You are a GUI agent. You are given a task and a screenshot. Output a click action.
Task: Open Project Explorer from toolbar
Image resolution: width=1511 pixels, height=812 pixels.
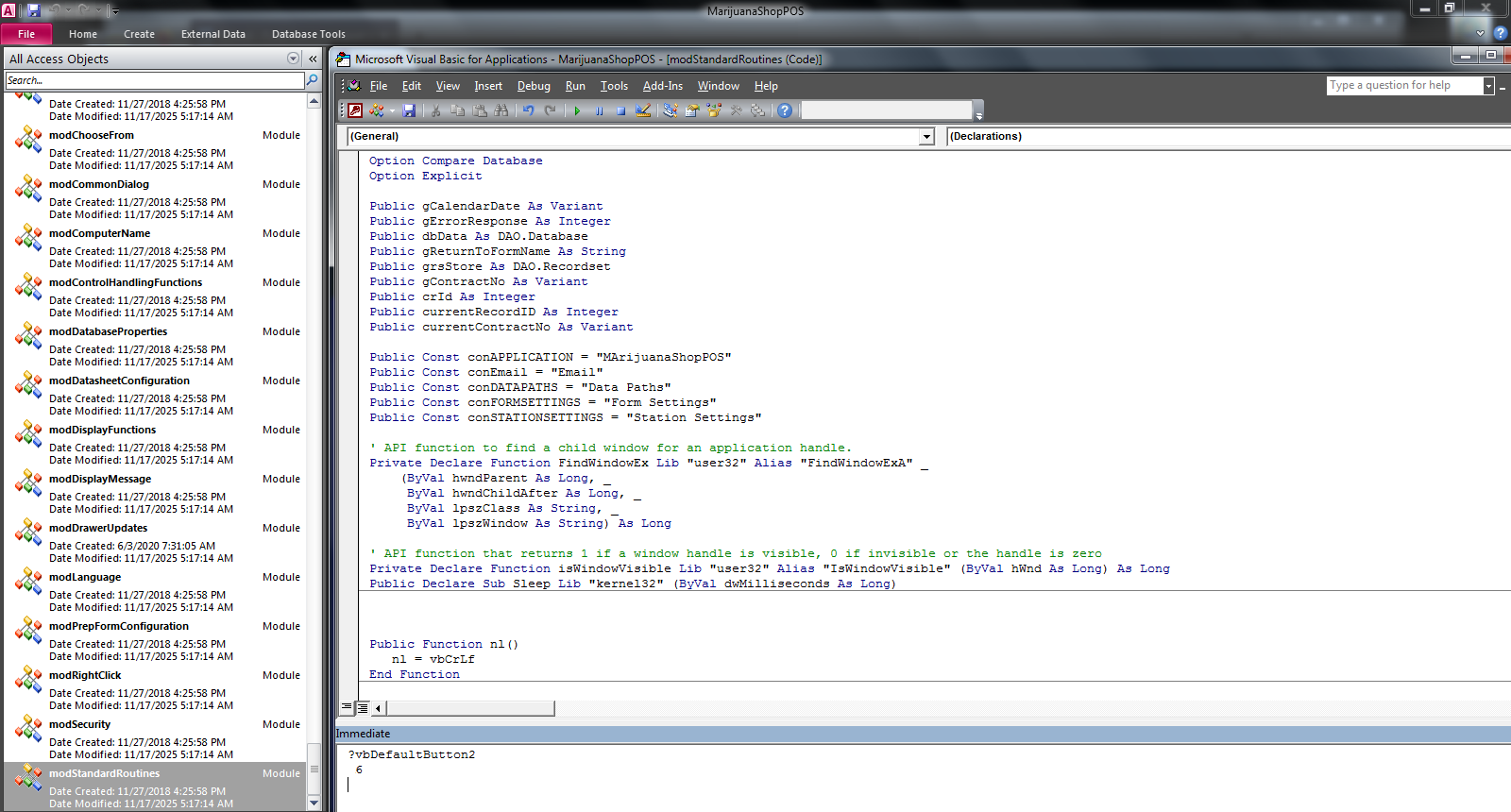(x=670, y=110)
